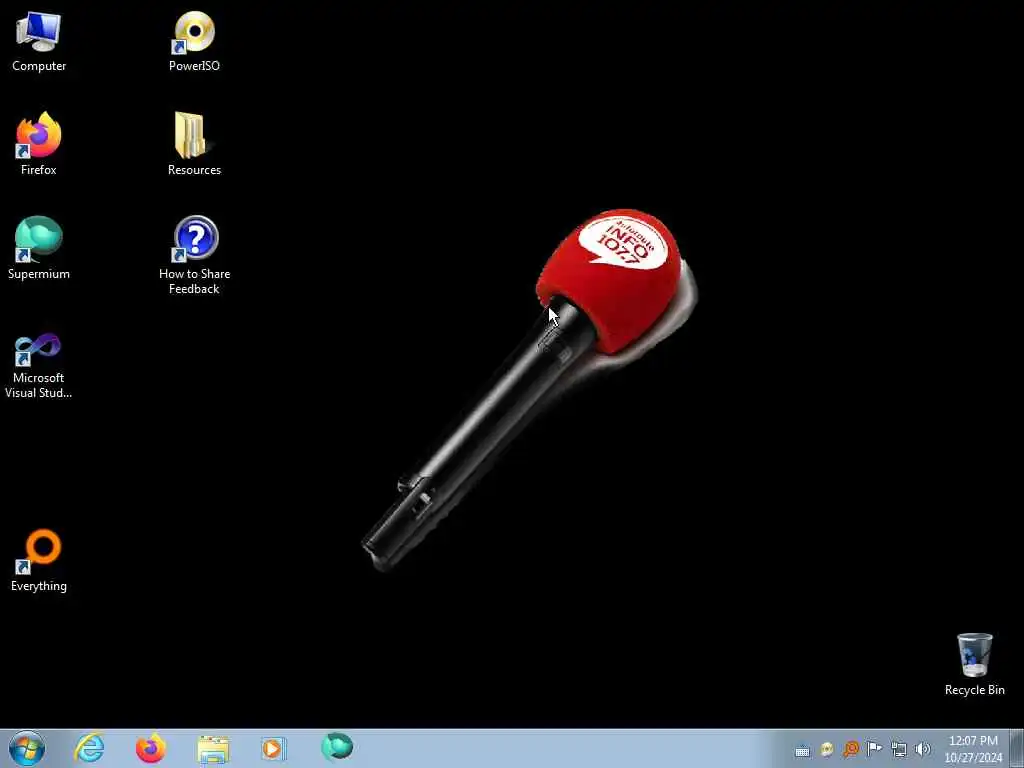Open Windows Explorer from the taskbar
Screen dimensions: 1024x768
click(x=213, y=748)
